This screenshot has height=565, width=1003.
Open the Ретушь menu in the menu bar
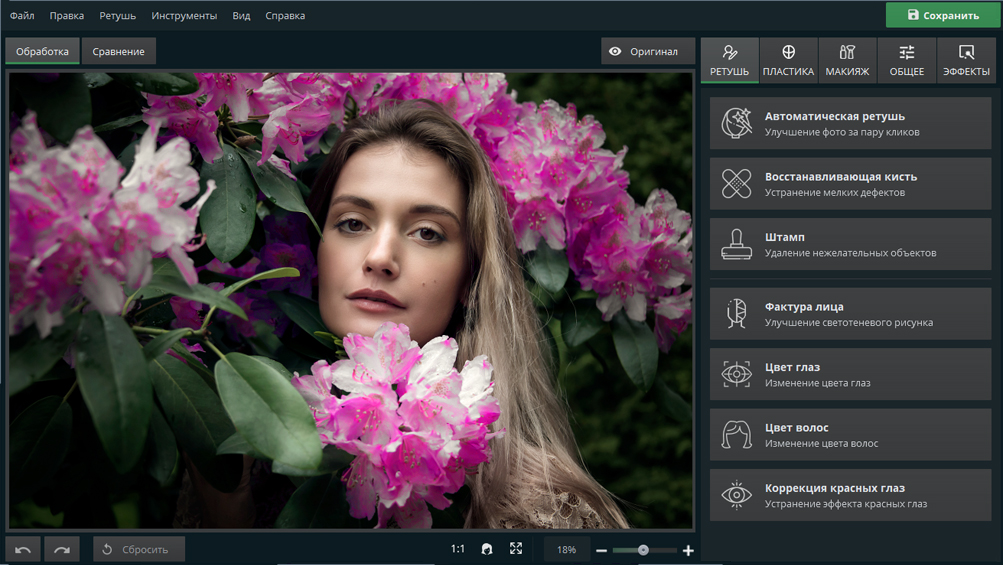click(117, 16)
